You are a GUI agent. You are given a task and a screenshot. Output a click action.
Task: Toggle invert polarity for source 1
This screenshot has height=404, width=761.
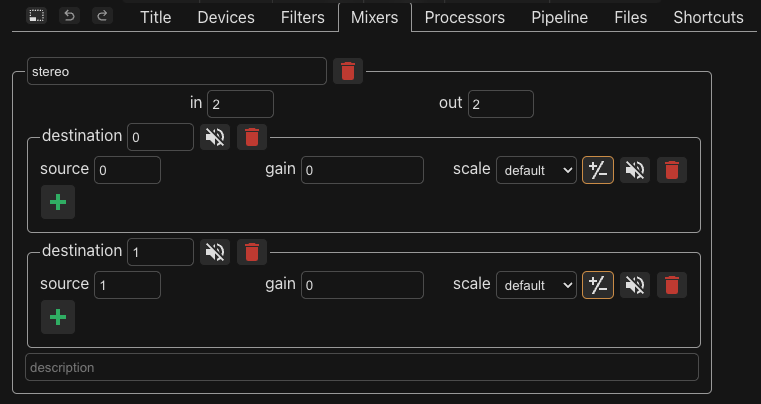pyautogui.click(x=598, y=285)
